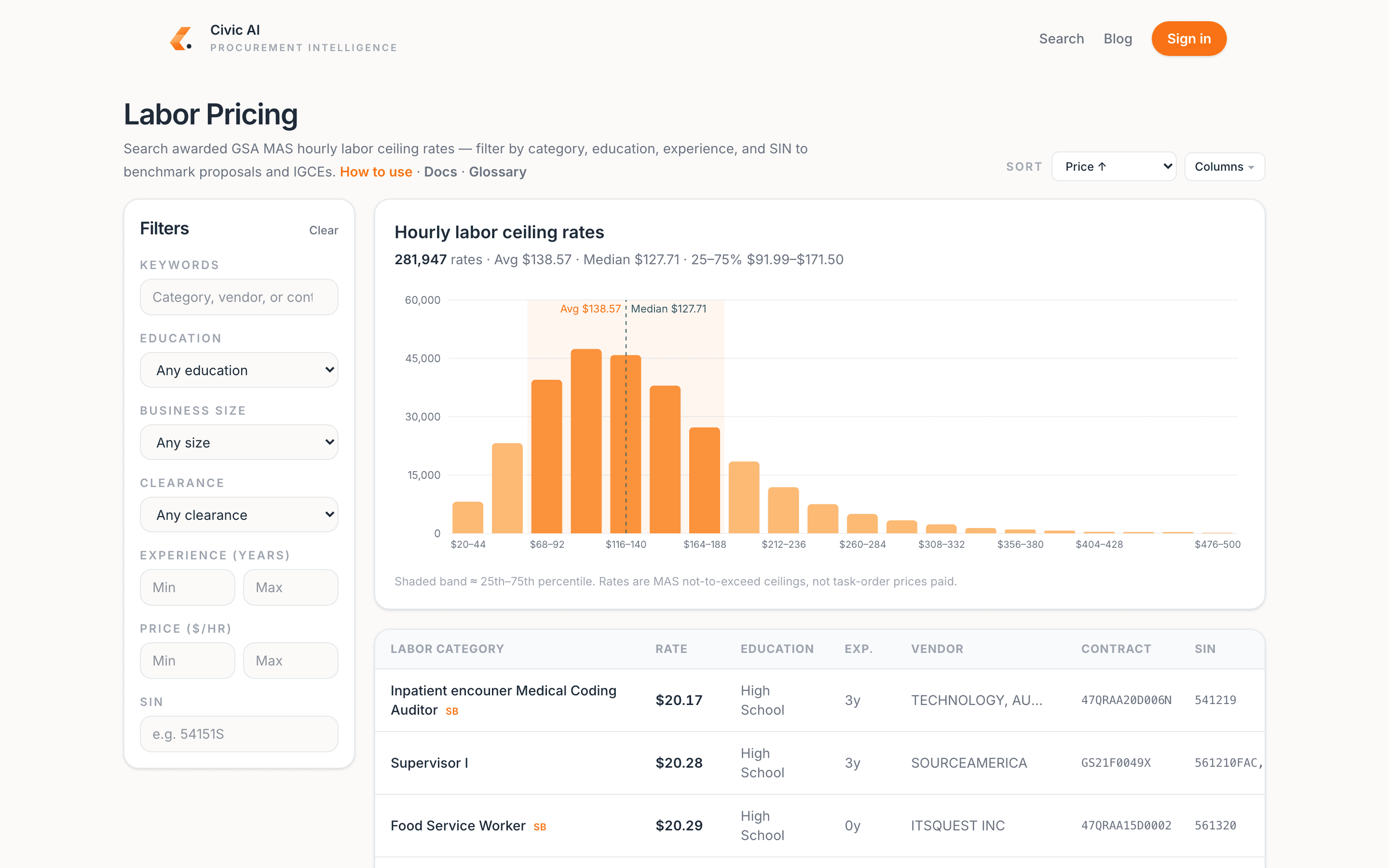
Task: Click the SIN column header
Action: 1205,649
